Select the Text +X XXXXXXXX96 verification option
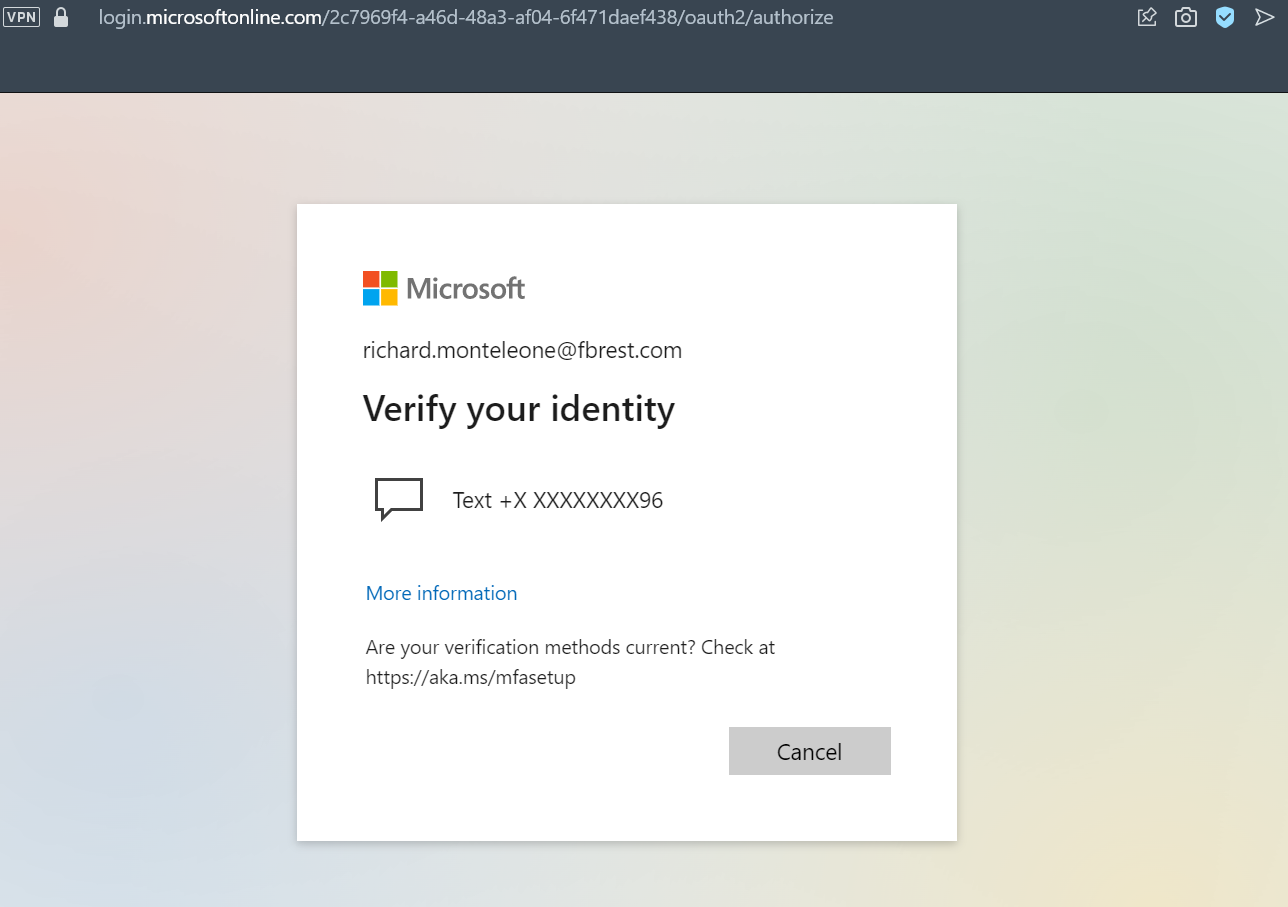This screenshot has height=907, width=1288. tap(557, 500)
